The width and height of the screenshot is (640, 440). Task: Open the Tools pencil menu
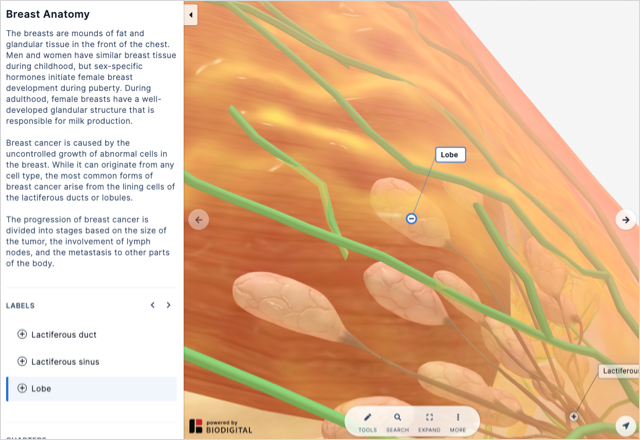(x=367, y=422)
